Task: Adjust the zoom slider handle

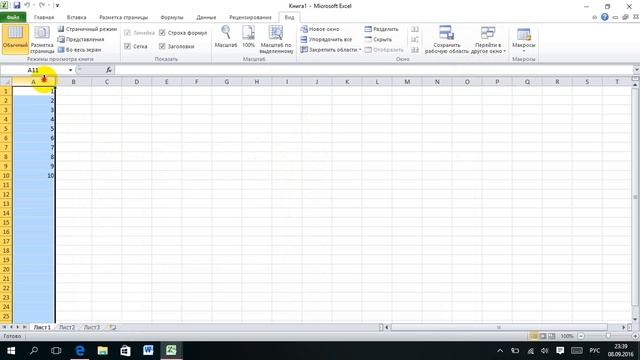Action: click(x=608, y=336)
